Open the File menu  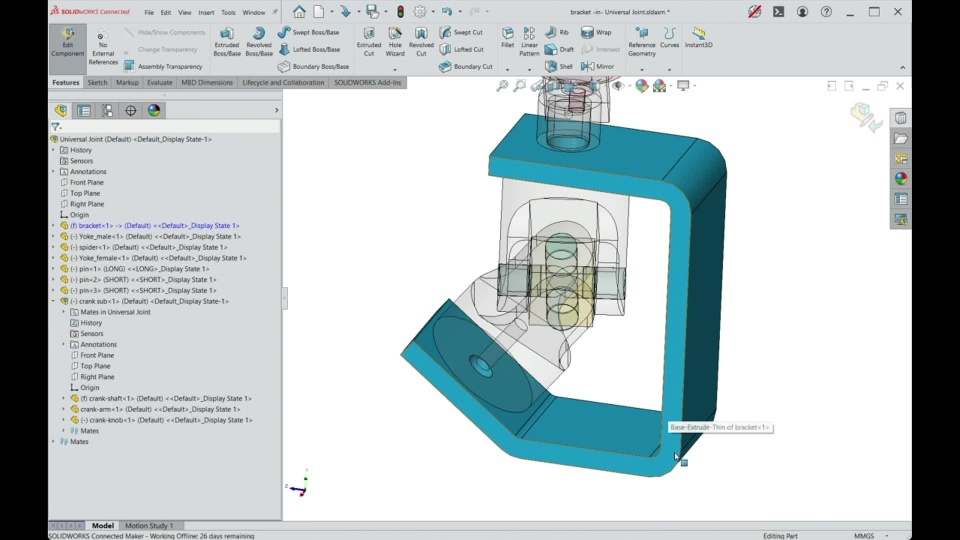point(149,12)
